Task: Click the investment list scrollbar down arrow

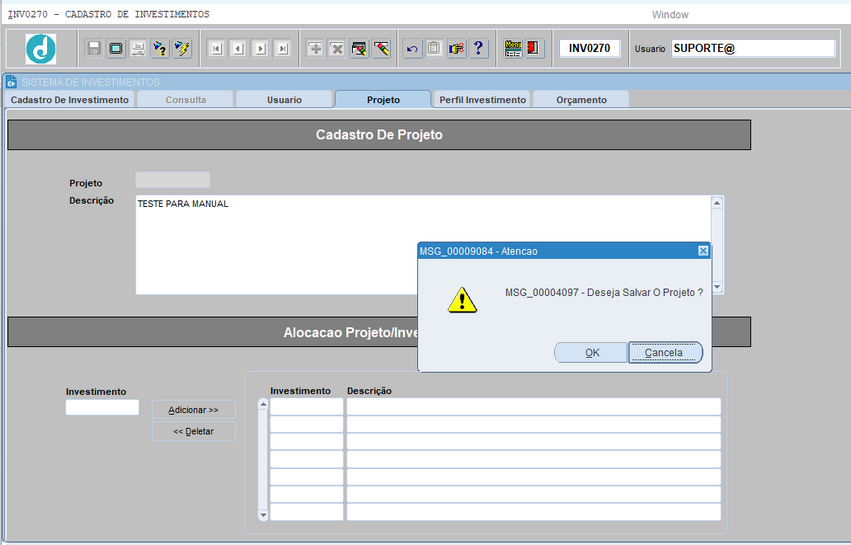Action: (264, 515)
